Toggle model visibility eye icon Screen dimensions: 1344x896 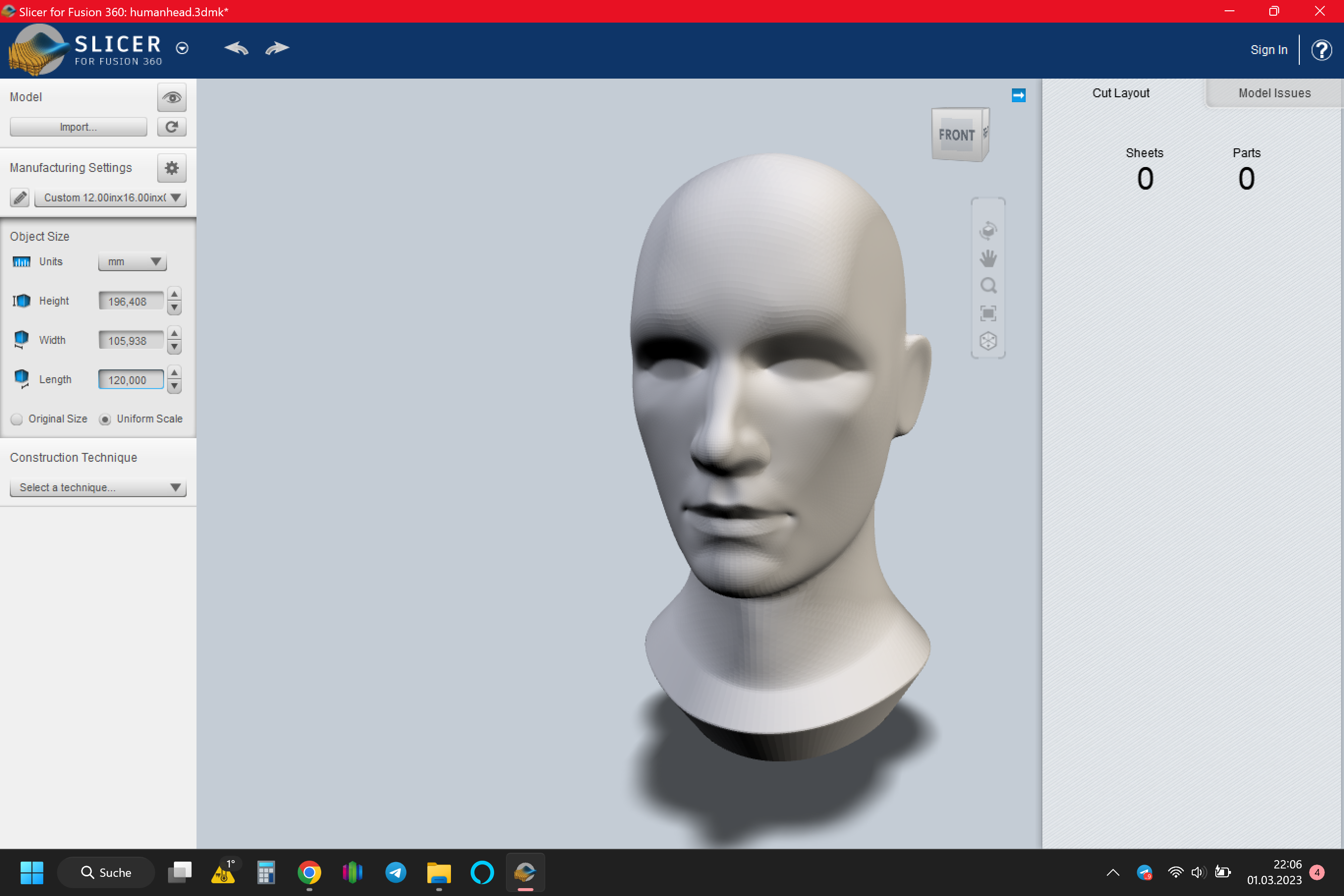pos(171,98)
